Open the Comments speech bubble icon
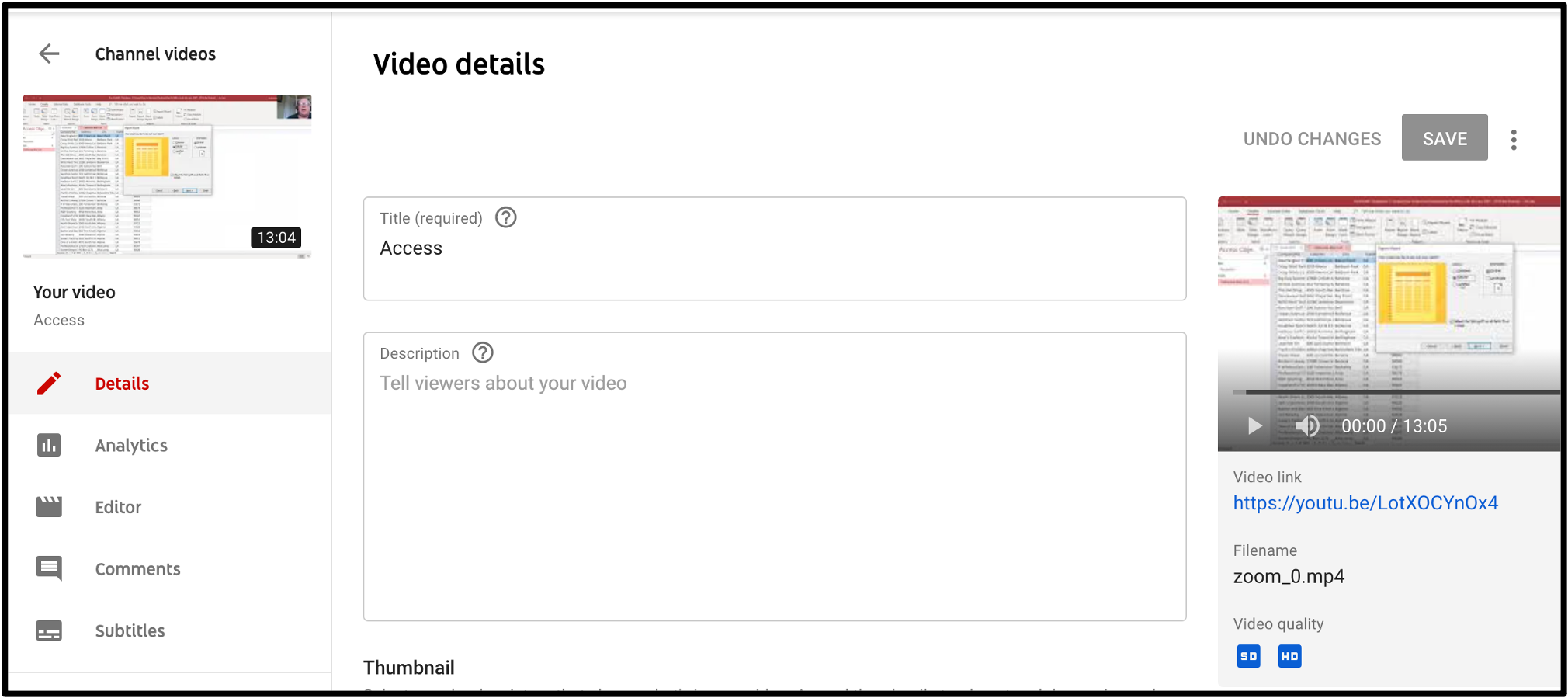This screenshot has width=1568, height=698. pyautogui.click(x=49, y=568)
